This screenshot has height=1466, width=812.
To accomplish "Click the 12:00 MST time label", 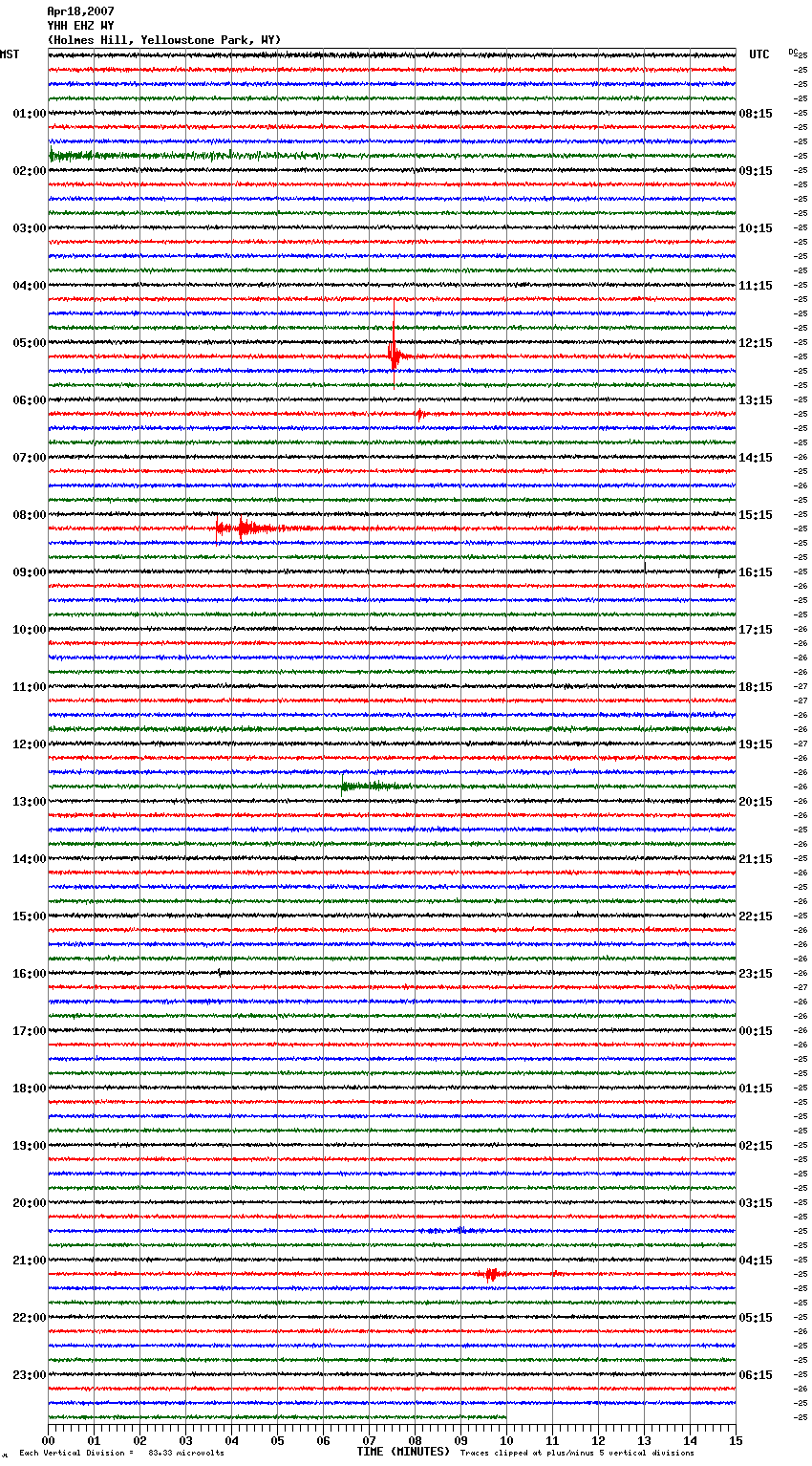I will (x=30, y=744).
